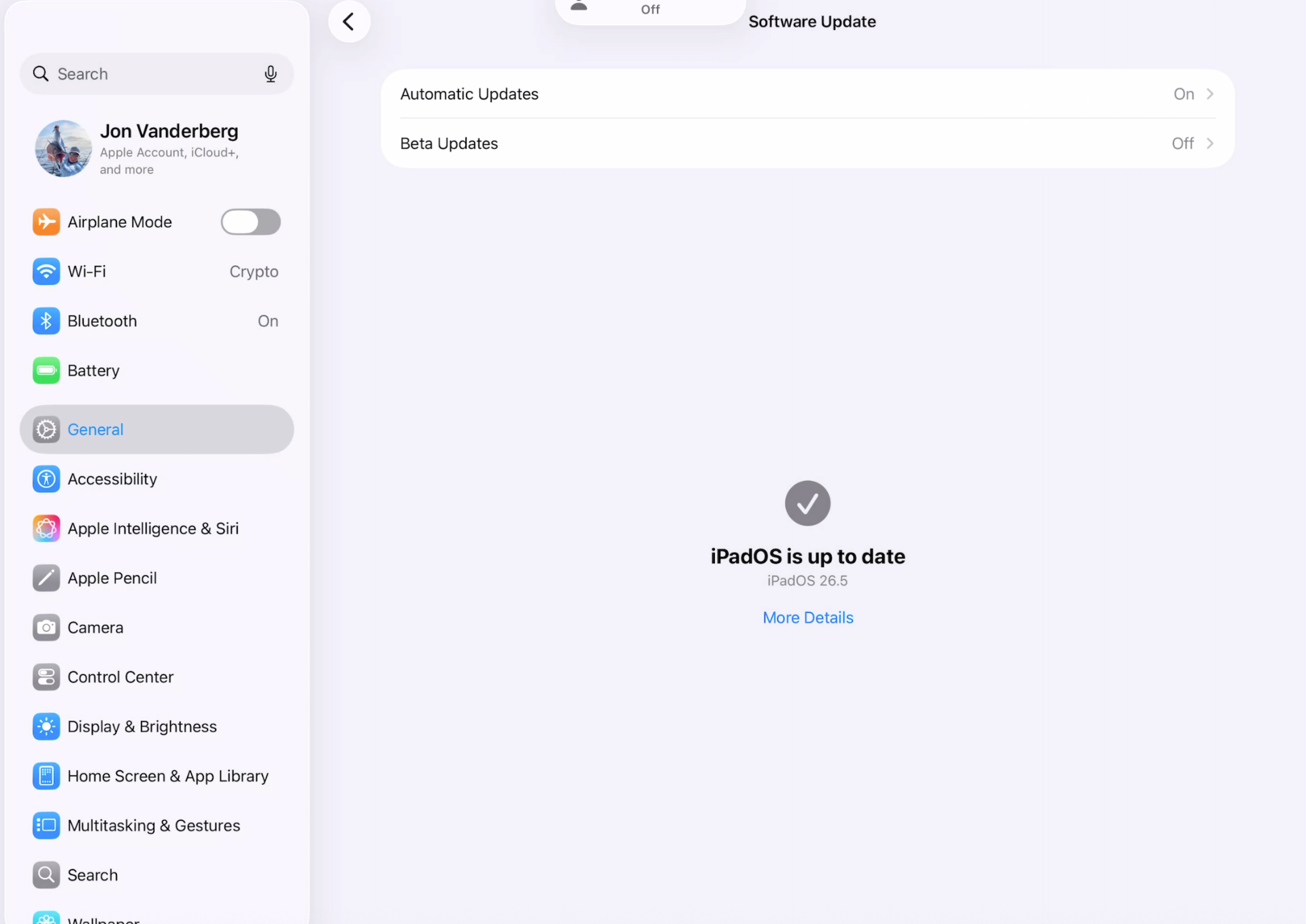Click the iPadOS 26.5 version text
The image size is (1306, 924).
tap(807, 581)
